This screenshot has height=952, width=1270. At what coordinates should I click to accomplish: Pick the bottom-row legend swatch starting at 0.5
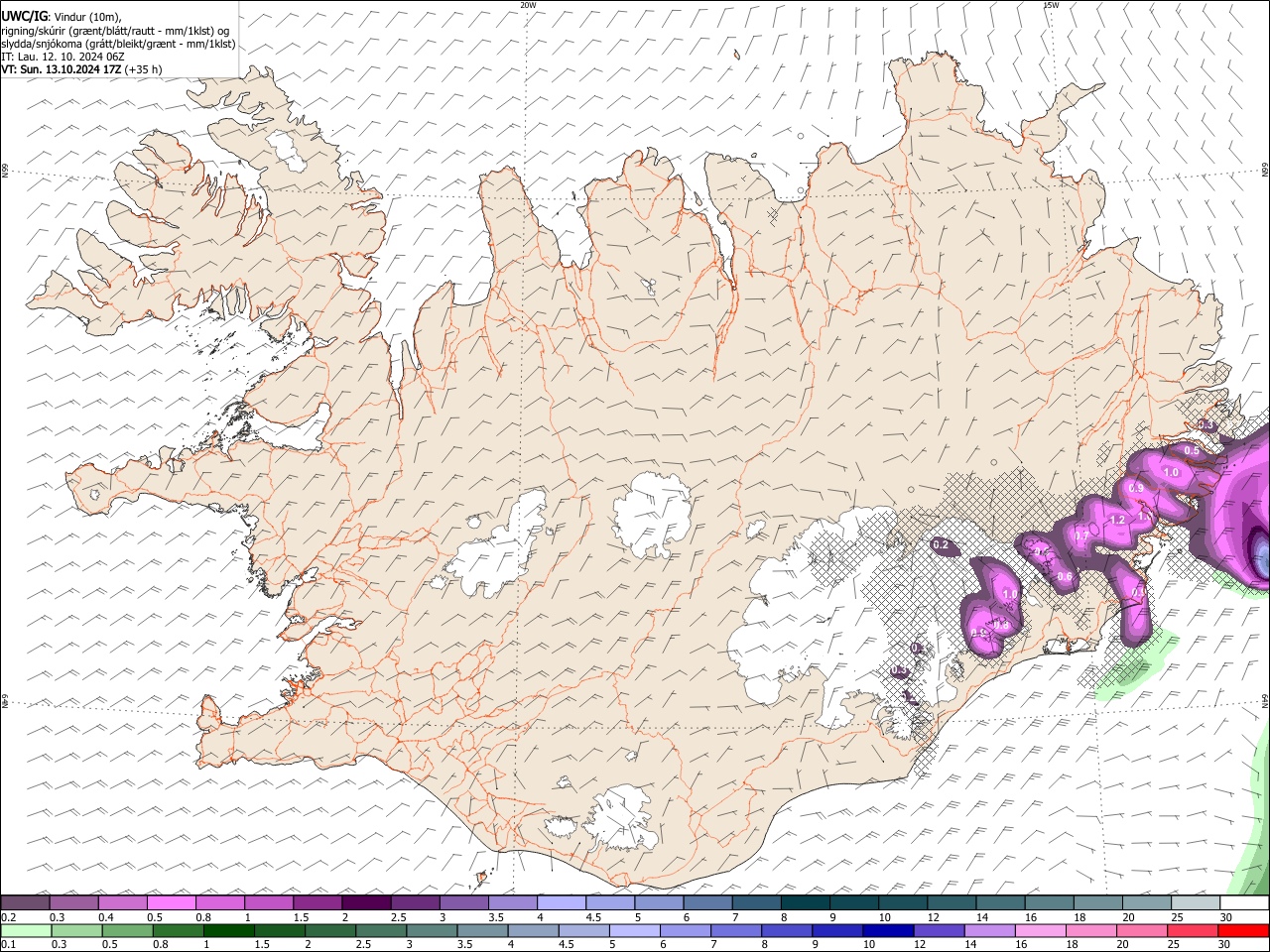(x=127, y=931)
